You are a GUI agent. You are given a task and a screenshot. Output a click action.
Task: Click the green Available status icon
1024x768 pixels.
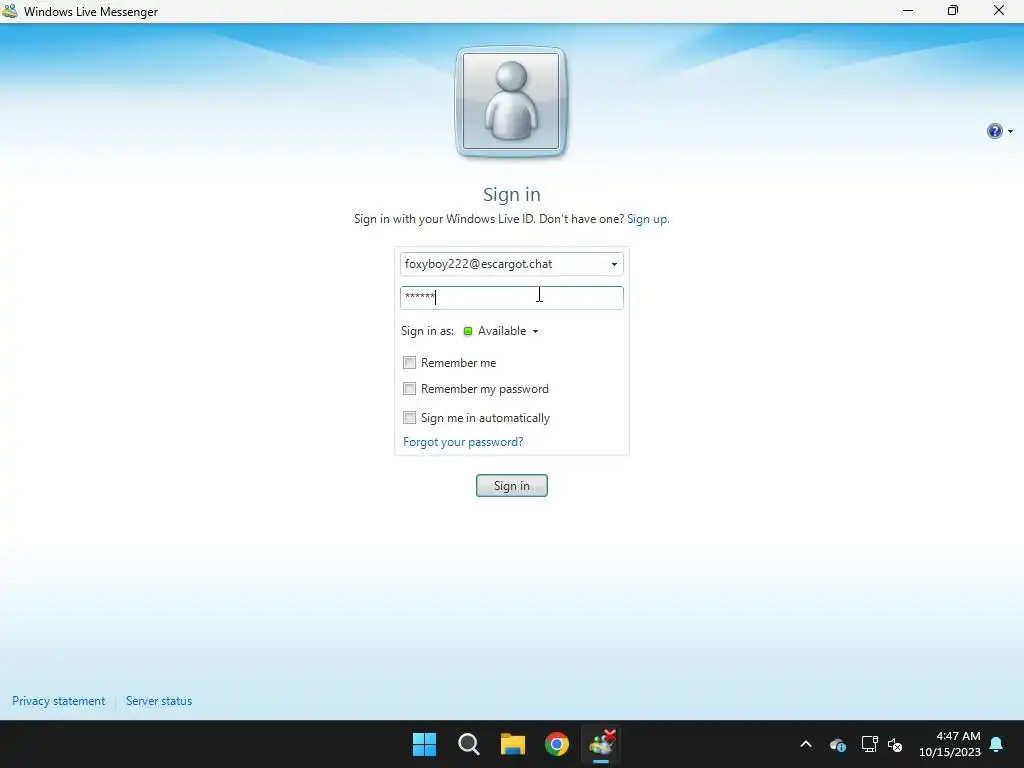tap(468, 331)
